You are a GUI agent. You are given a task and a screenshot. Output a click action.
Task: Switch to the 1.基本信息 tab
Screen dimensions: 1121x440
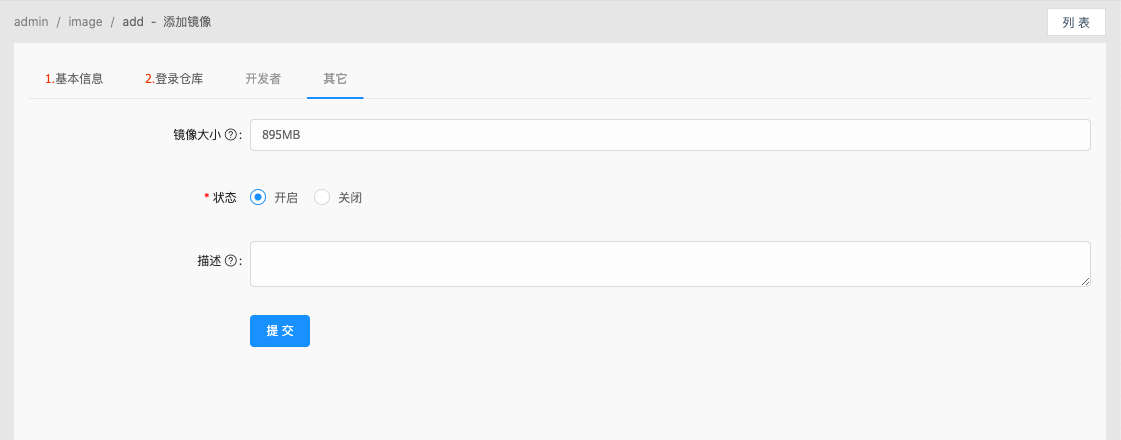click(74, 79)
